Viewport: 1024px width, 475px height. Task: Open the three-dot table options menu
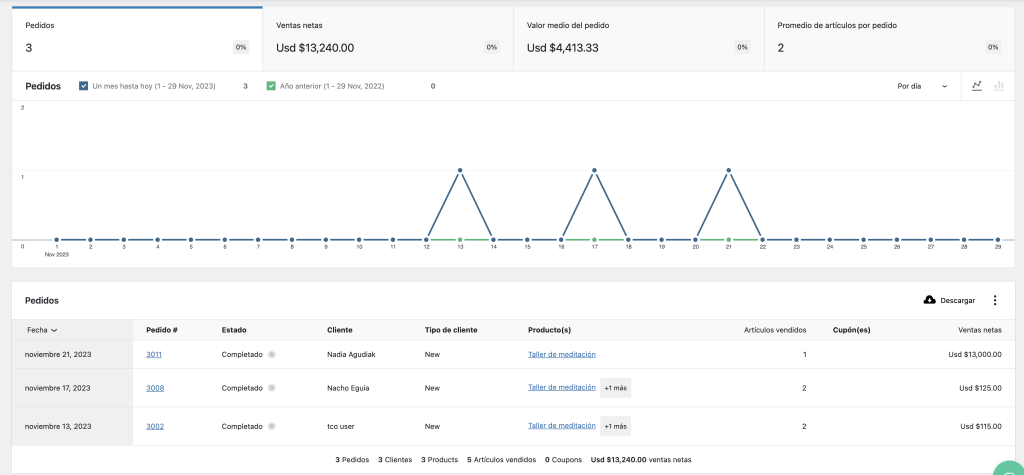994,300
